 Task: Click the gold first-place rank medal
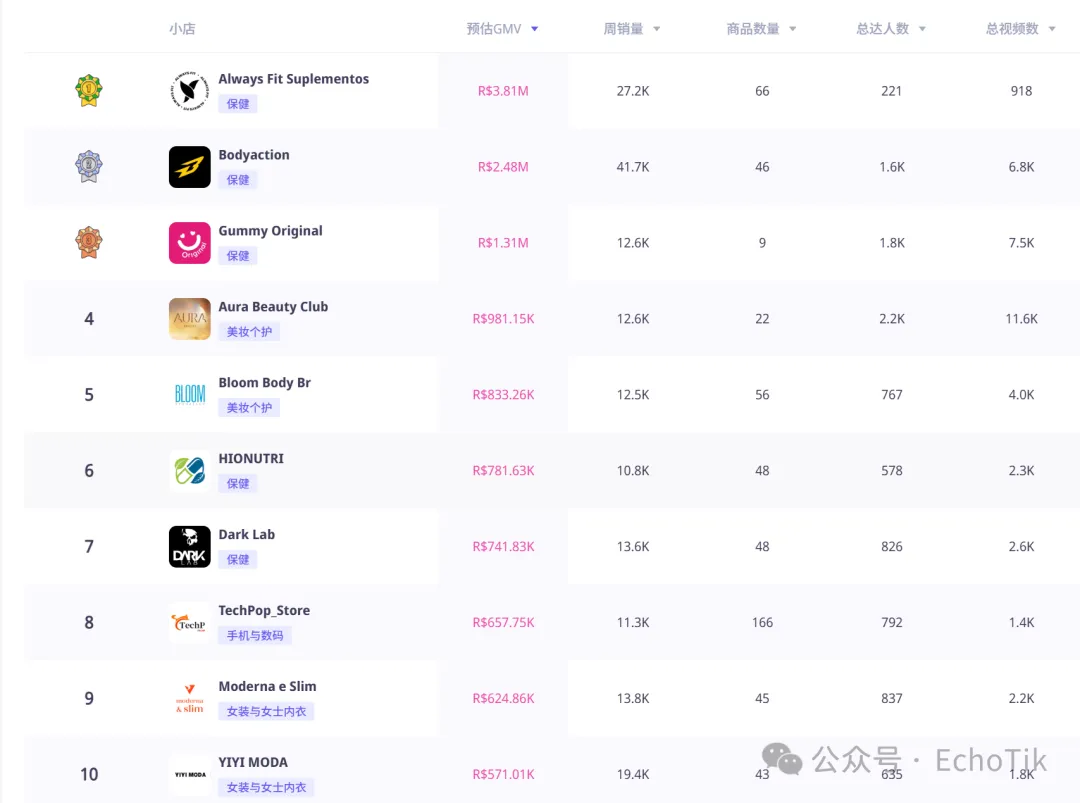pyautogui.click(x=89, y=91)
